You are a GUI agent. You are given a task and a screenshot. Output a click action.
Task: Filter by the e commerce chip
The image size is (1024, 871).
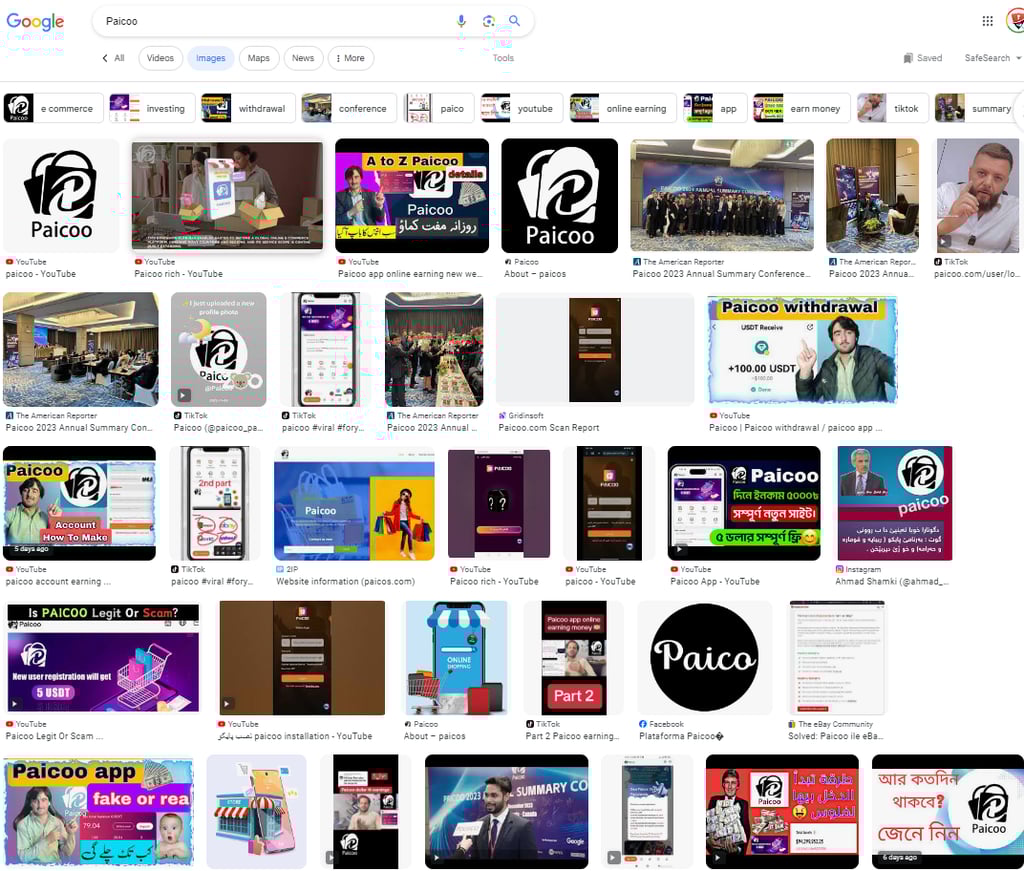[54, 108]
